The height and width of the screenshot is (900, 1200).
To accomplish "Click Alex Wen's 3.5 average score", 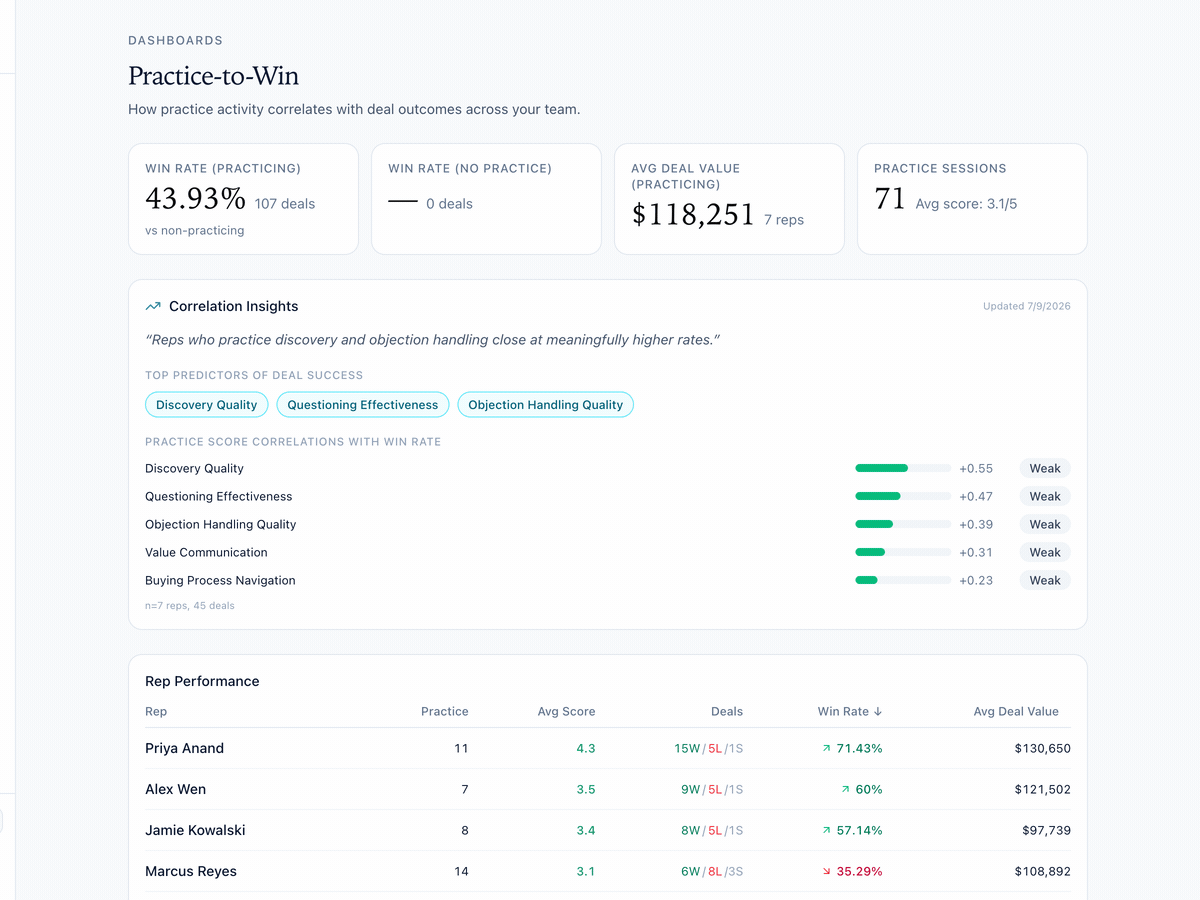I will click(586, 789).
